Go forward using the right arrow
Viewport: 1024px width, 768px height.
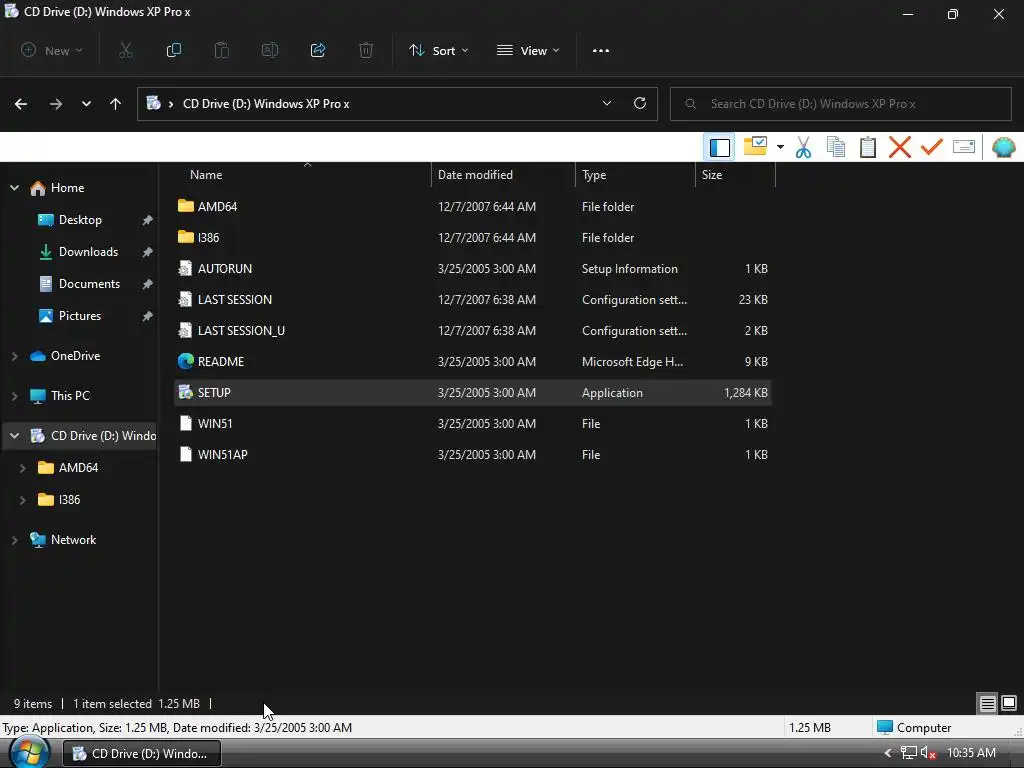click(x=56, y=104)
